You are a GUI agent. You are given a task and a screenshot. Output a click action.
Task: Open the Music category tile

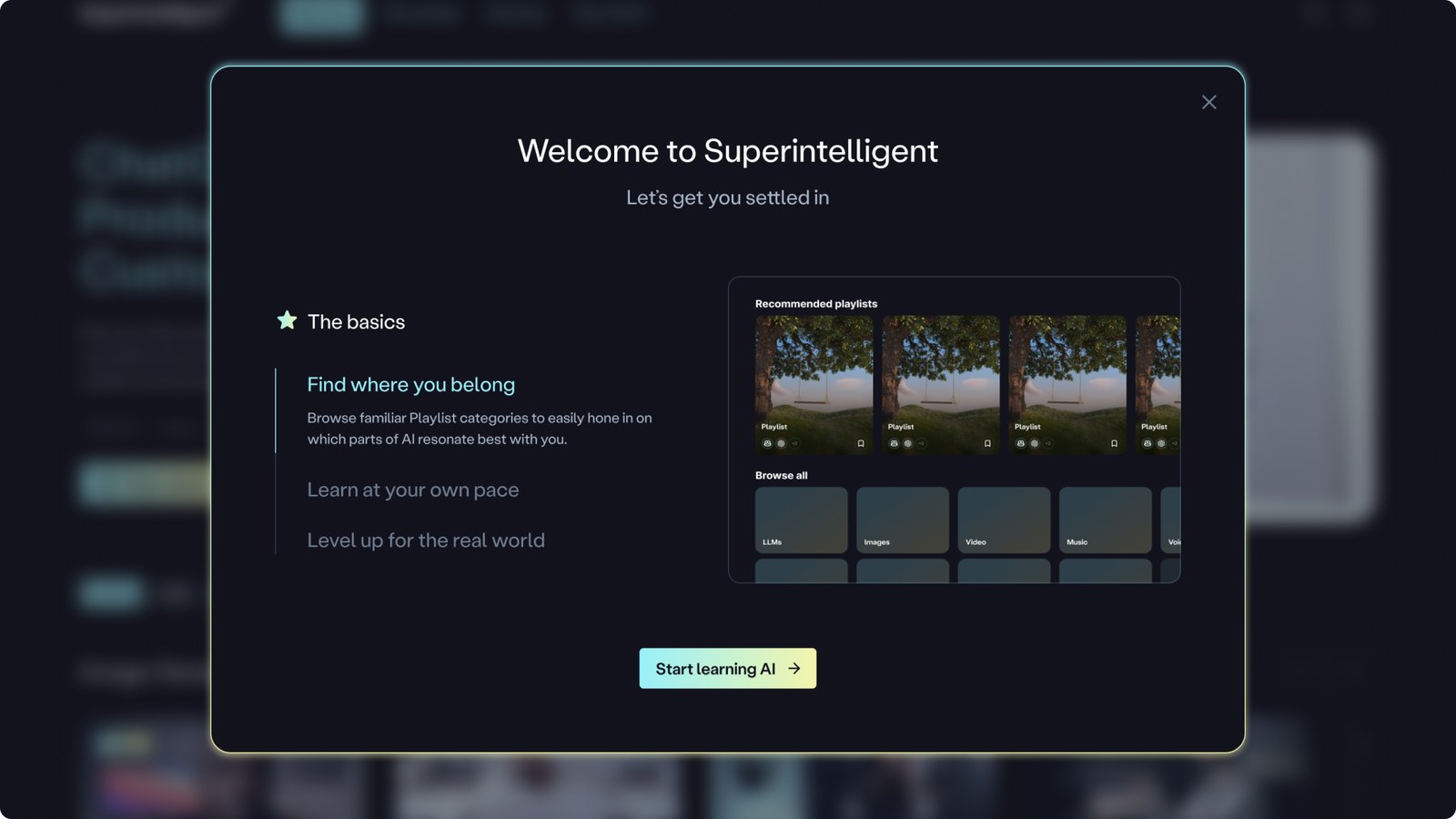coord(1105,520)
